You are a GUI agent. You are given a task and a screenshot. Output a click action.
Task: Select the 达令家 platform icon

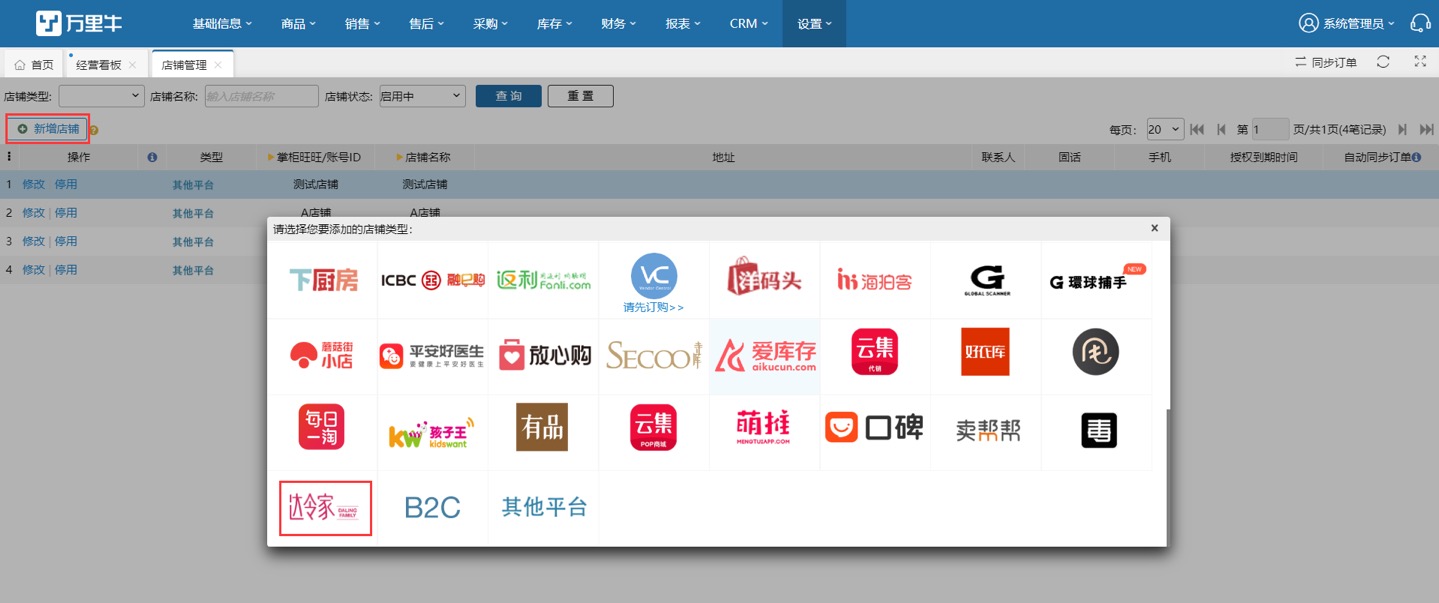pos(324,508)
